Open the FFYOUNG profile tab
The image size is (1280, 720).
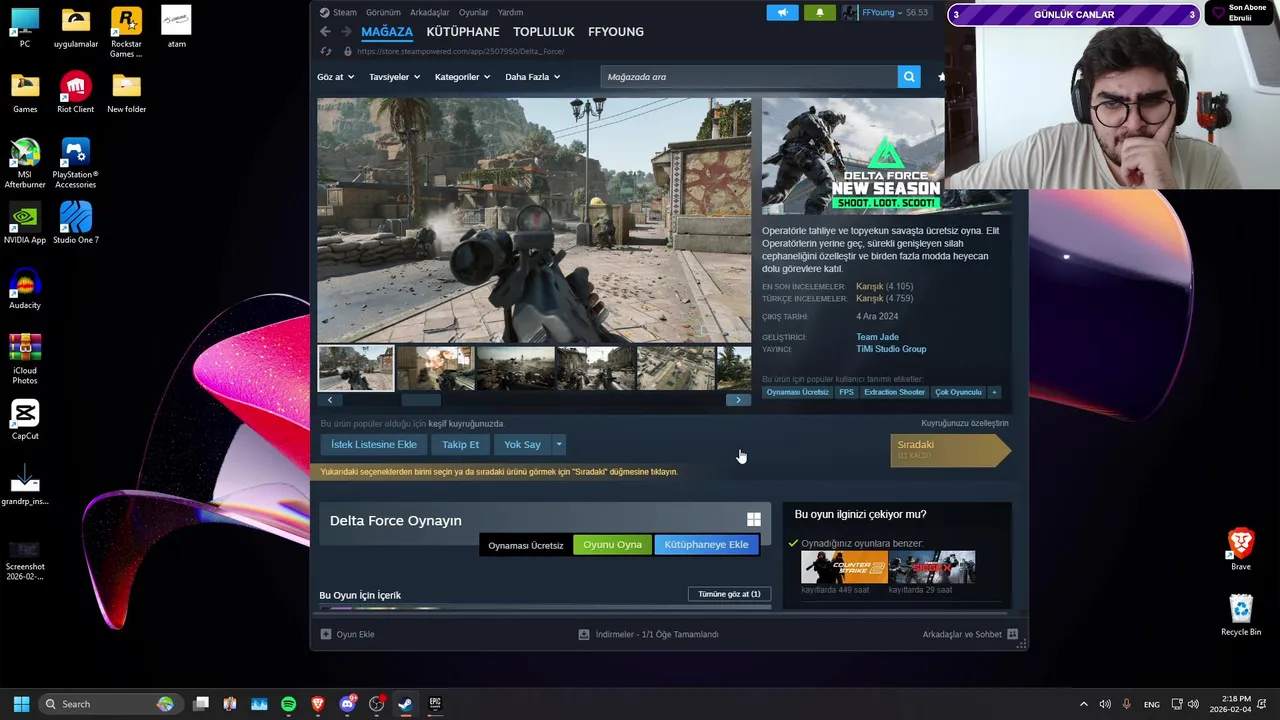coord(616,32)
